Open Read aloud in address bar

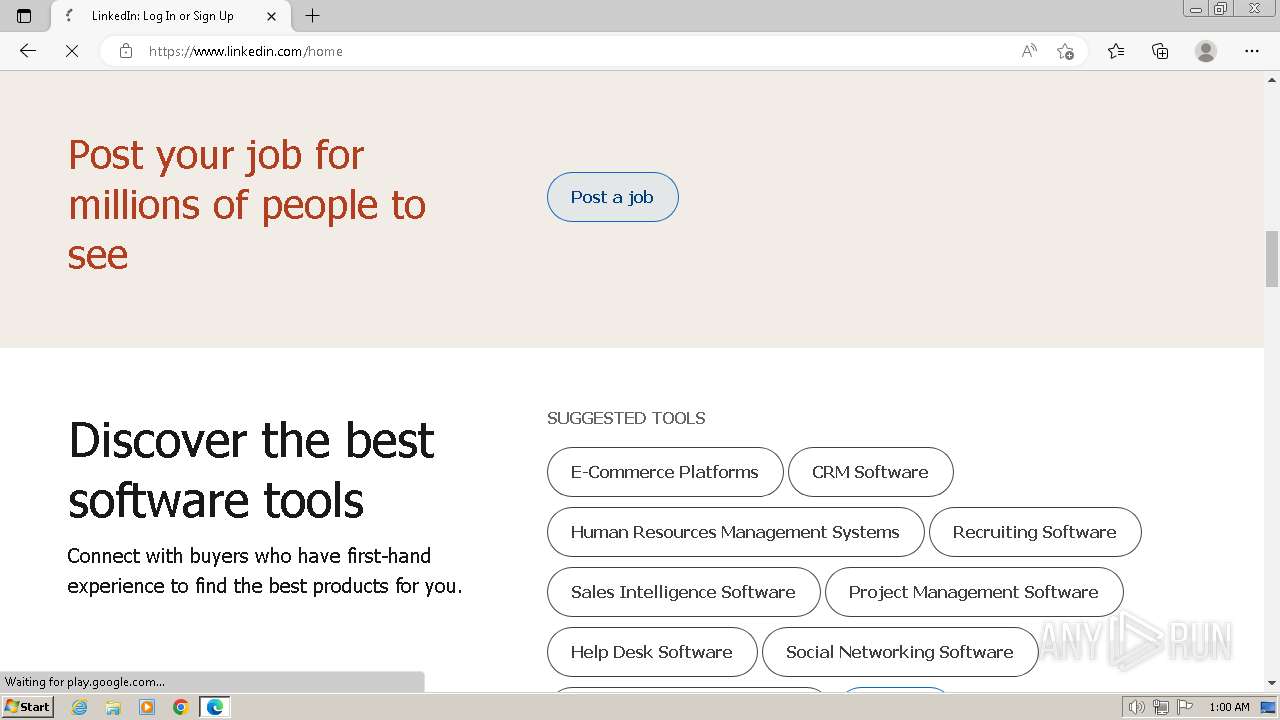pyautogui.click(x=1029, y=51)
